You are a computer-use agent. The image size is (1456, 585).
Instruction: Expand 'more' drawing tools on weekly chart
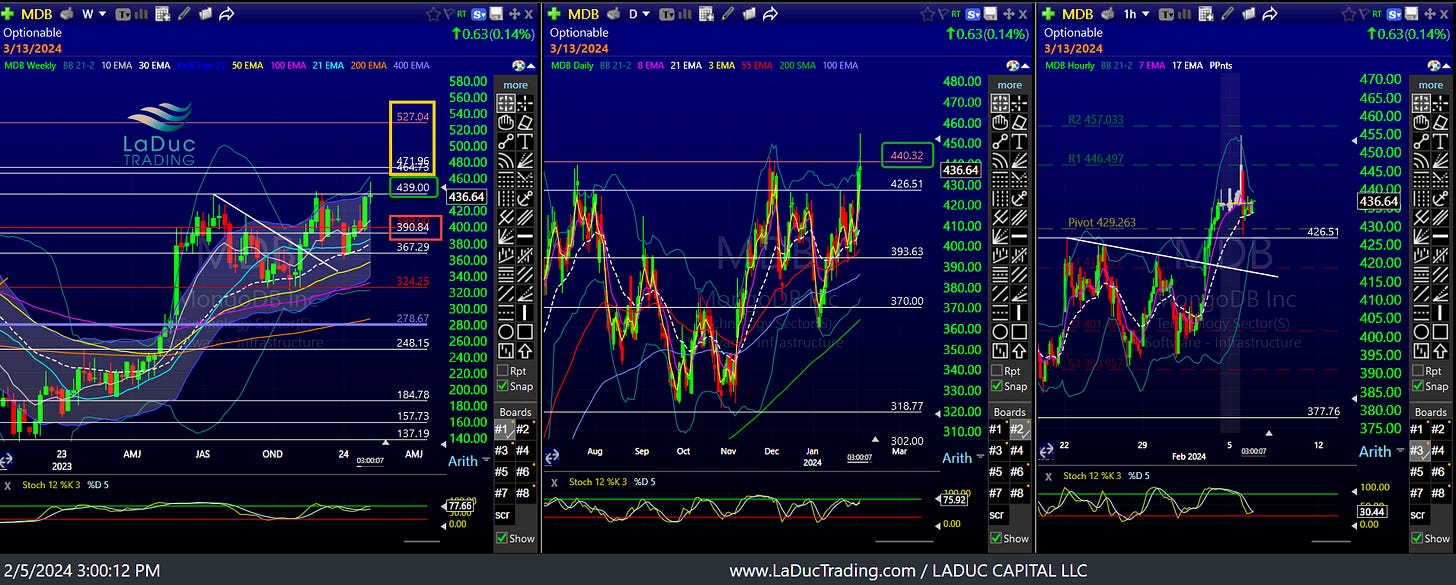tap(515, 85)
